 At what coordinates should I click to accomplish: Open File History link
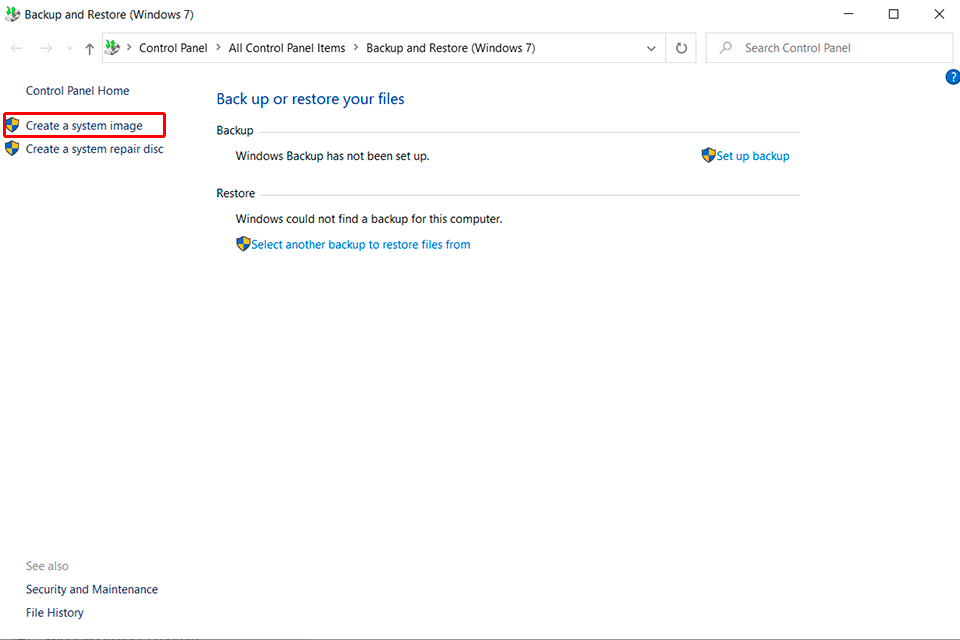coord(54,612)
